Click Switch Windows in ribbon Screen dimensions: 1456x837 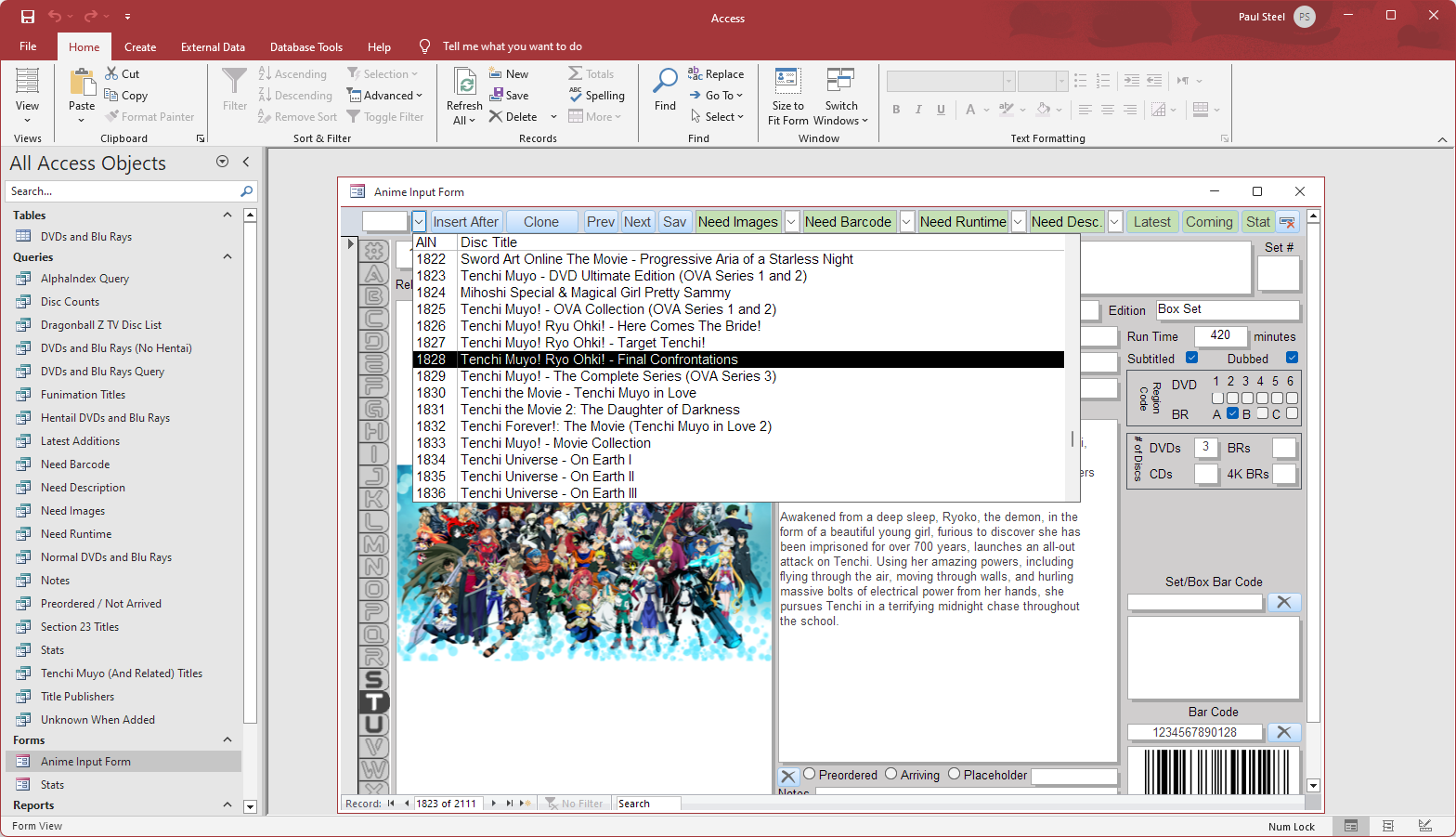(840, 98)
